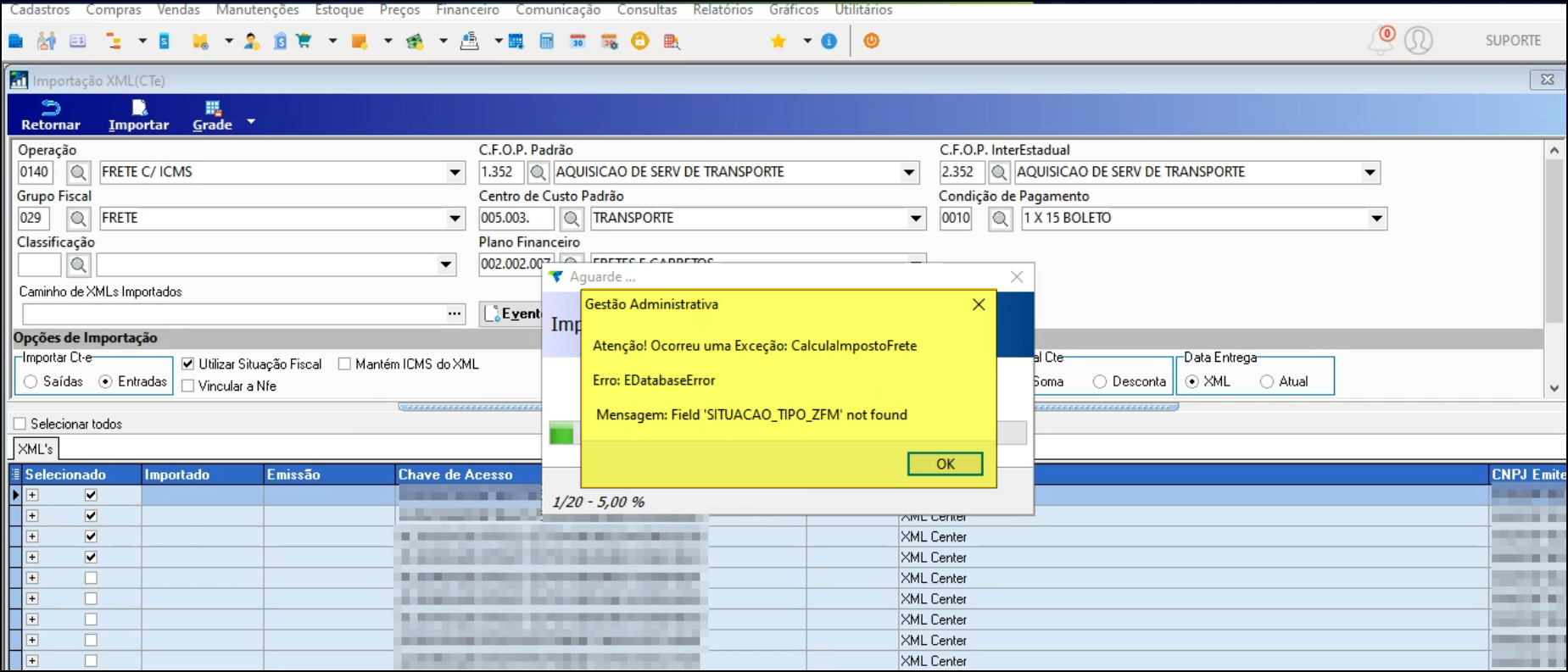The height and width of the screenshot is (672, 1568).
Task: Click the search icon next to Grupo Fiscal code
Action: click(78, 219)
